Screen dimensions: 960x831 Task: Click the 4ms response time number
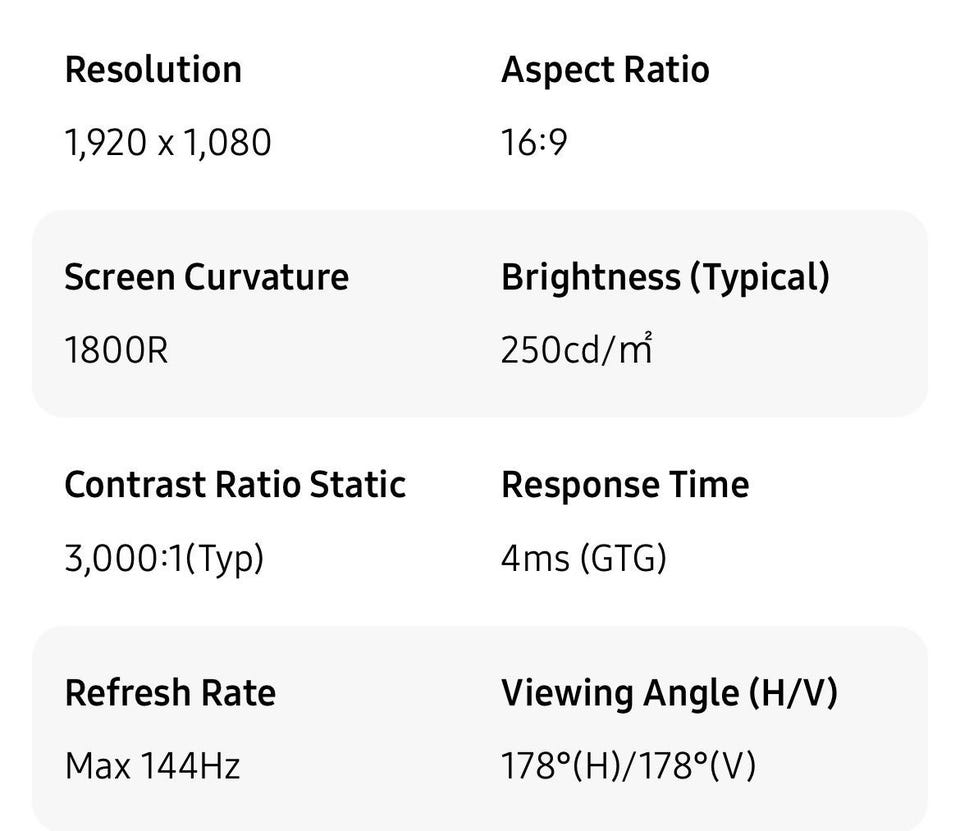535,558
